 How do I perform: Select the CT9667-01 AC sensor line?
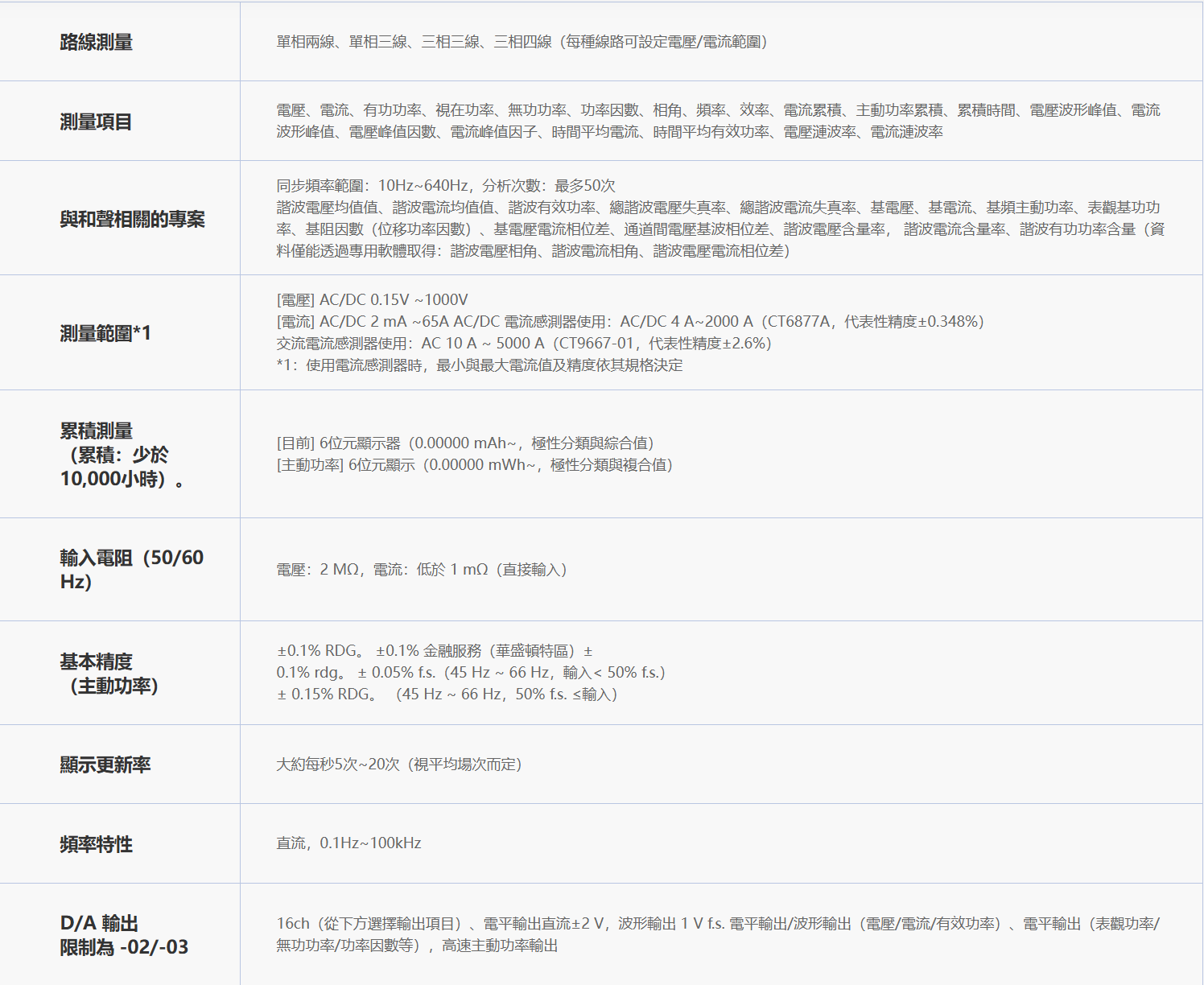coord(524,344)
